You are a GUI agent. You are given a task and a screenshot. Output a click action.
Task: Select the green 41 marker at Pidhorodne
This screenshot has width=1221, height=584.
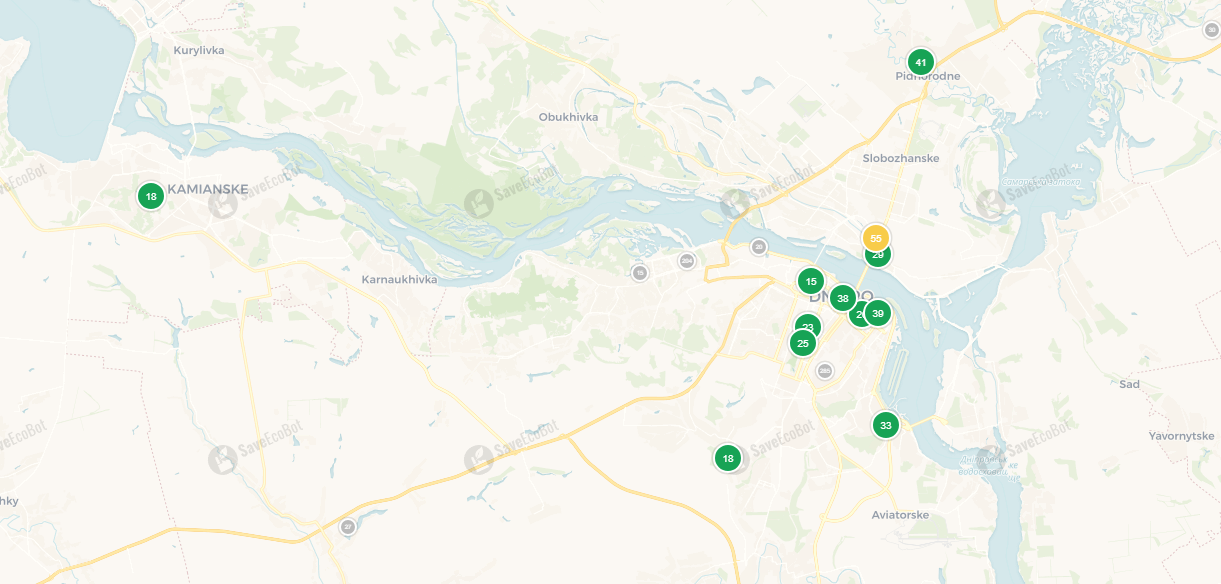click(921, 62)
